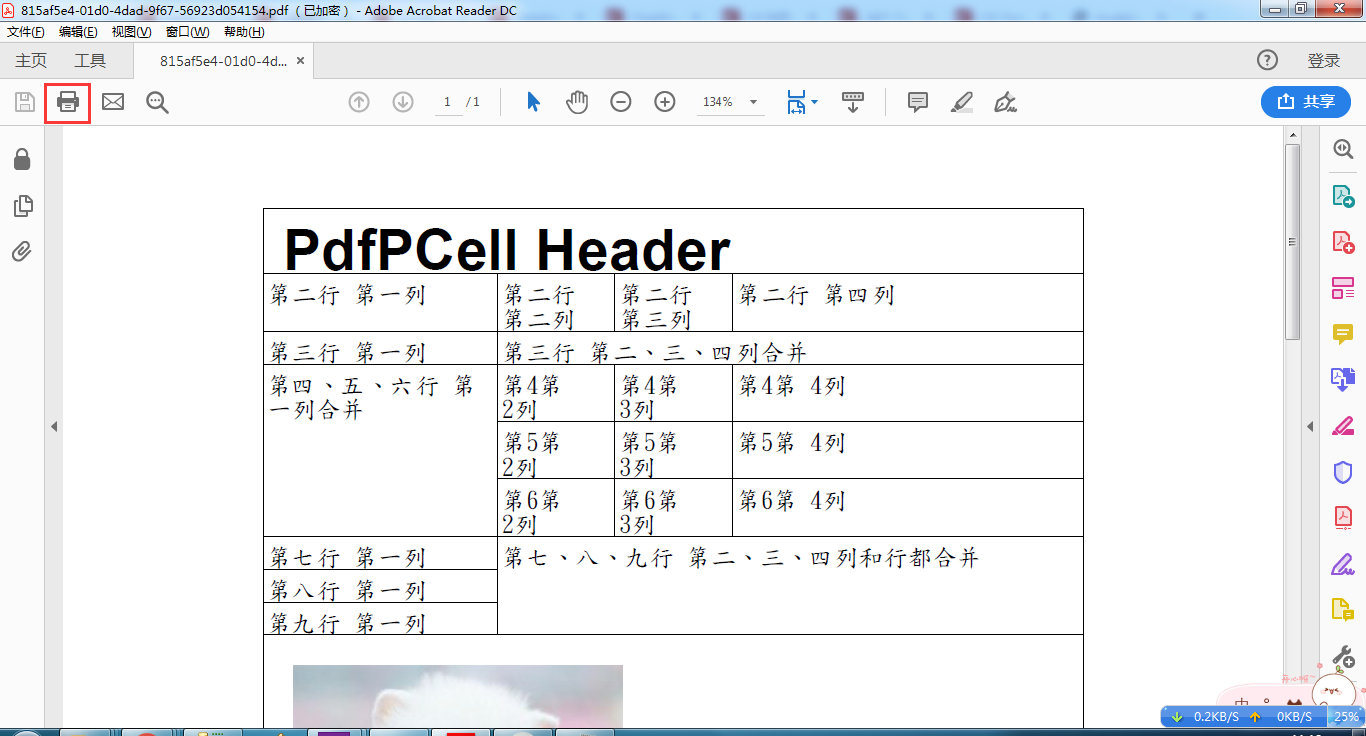Show page thumbnails panel

[x=22, y=205]
